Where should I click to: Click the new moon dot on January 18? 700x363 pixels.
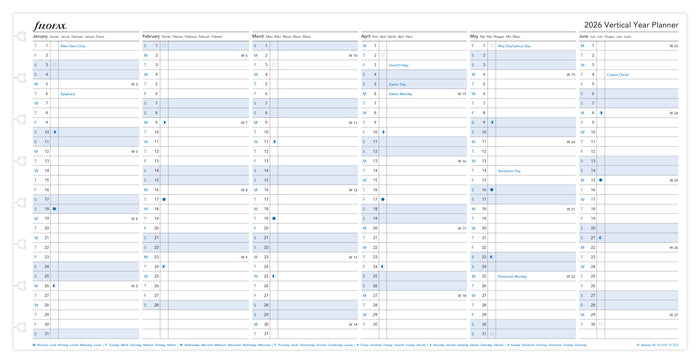54,209
